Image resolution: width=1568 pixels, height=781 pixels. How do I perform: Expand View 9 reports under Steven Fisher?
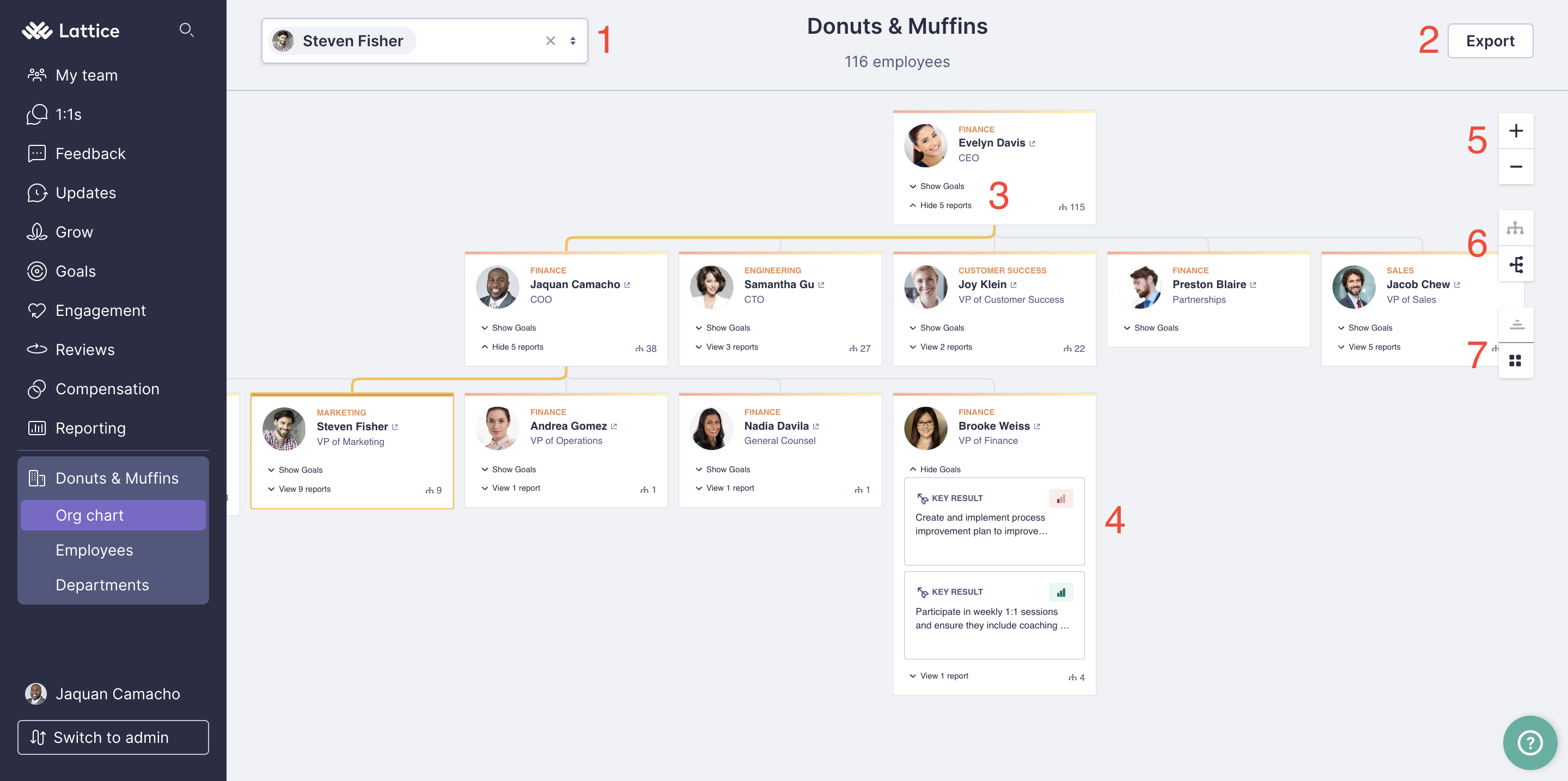click(305, 488)
